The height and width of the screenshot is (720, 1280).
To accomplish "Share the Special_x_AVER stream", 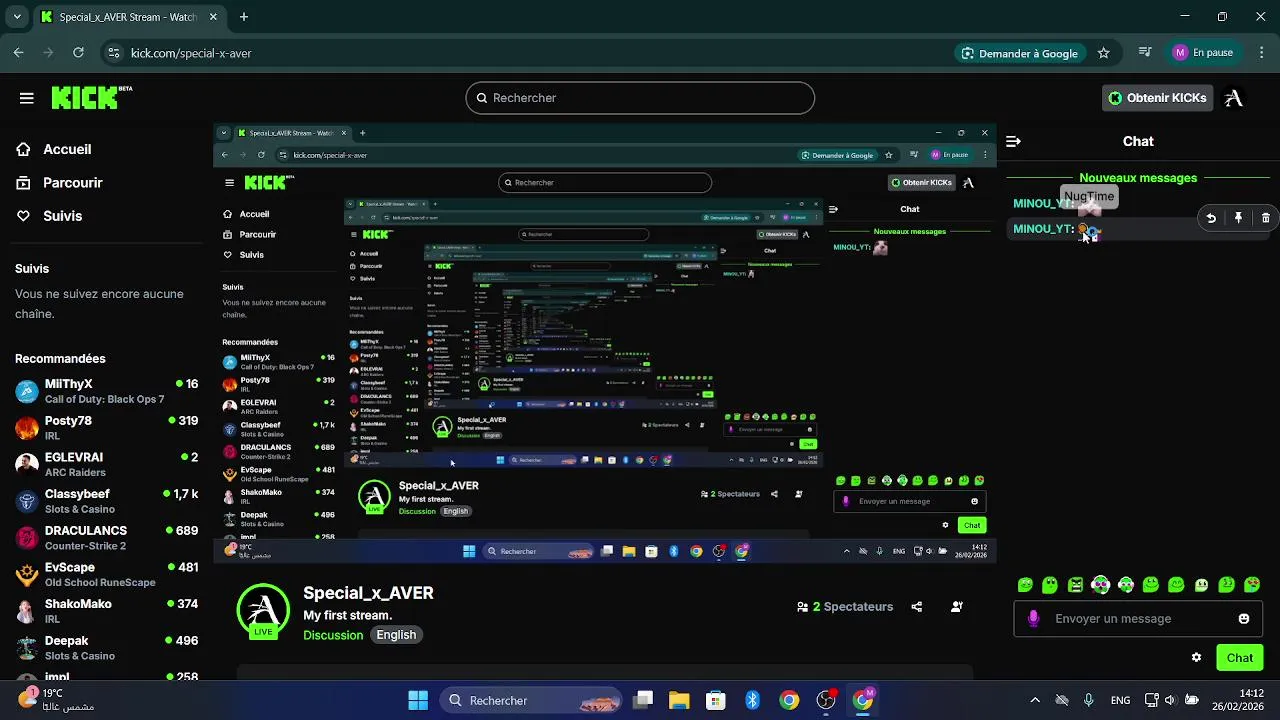I will [917, 607].
